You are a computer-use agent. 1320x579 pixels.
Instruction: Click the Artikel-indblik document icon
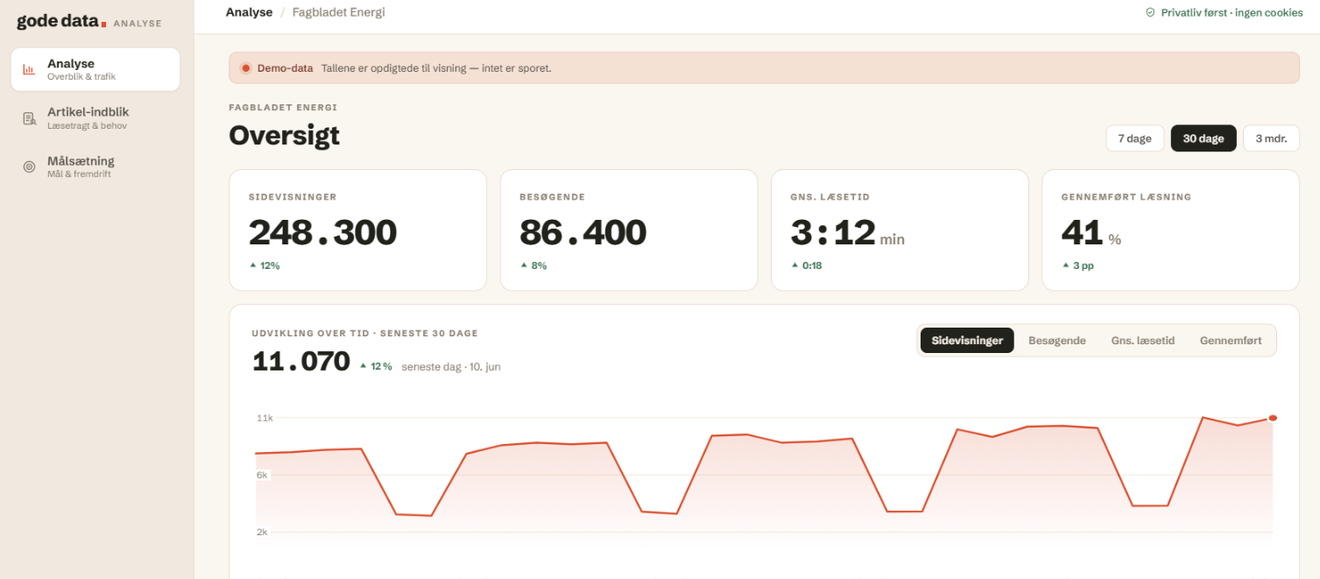[x=29, y=119]
